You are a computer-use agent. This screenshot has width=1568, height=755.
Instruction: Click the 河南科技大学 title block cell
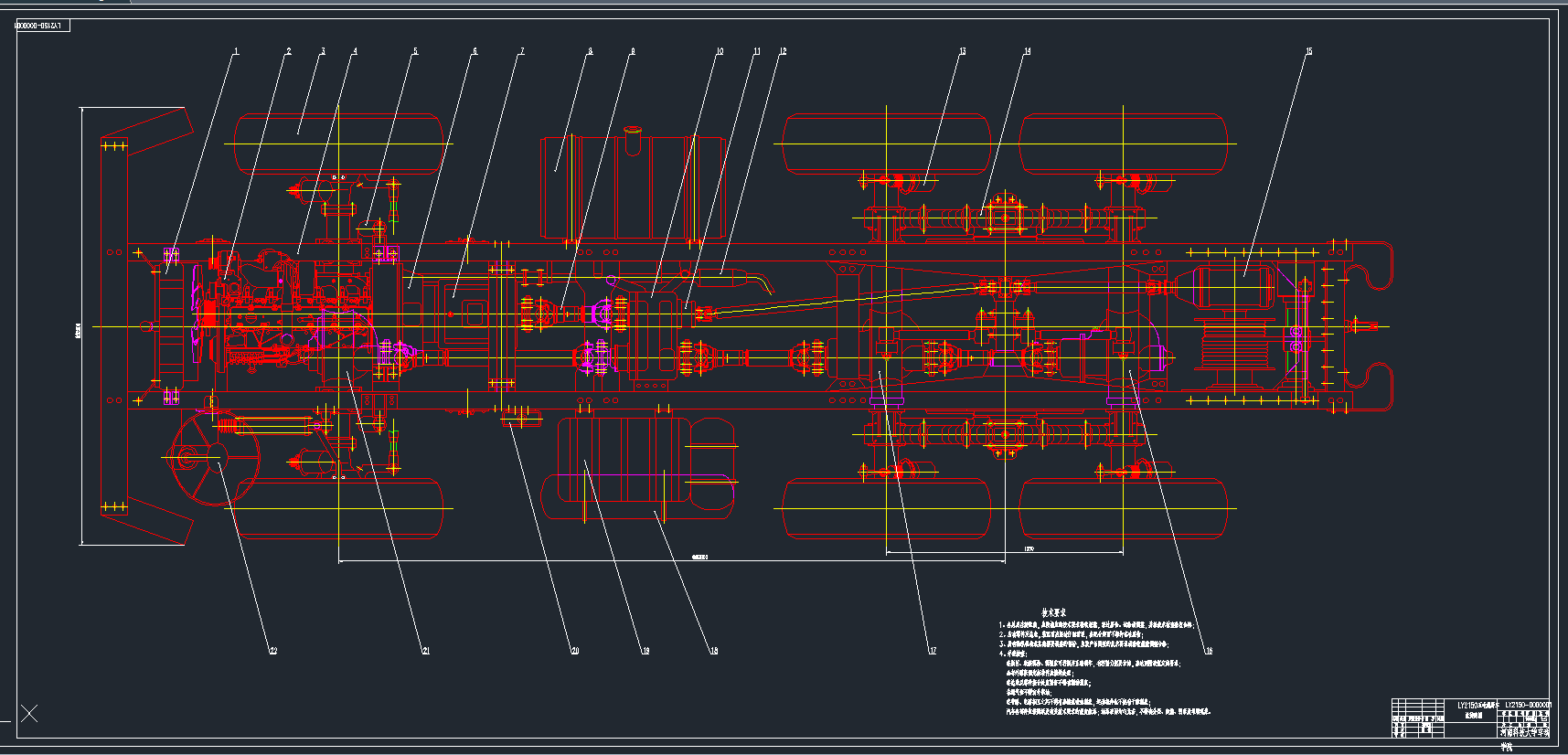pos(1524,731)
